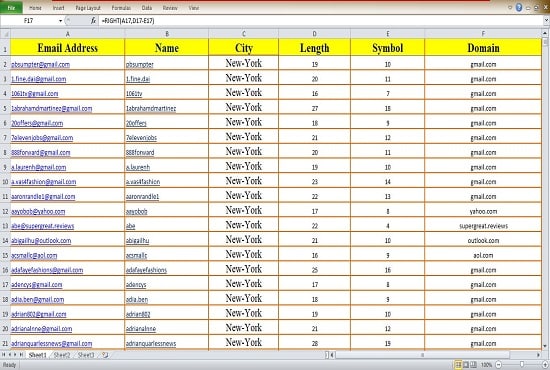The image size is (550, 370).
Task: Select column B header
Action: (x=167, y=34)
